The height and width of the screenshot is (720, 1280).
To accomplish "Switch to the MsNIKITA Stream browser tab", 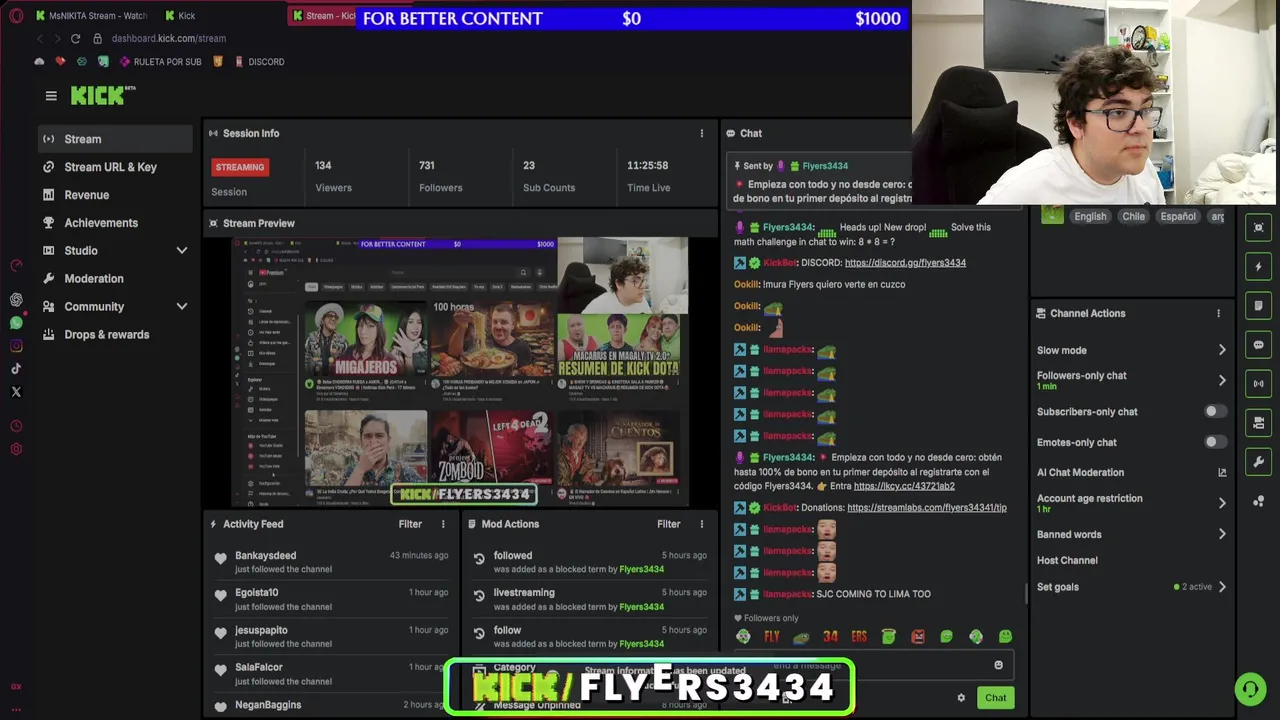I will (91, 16).
